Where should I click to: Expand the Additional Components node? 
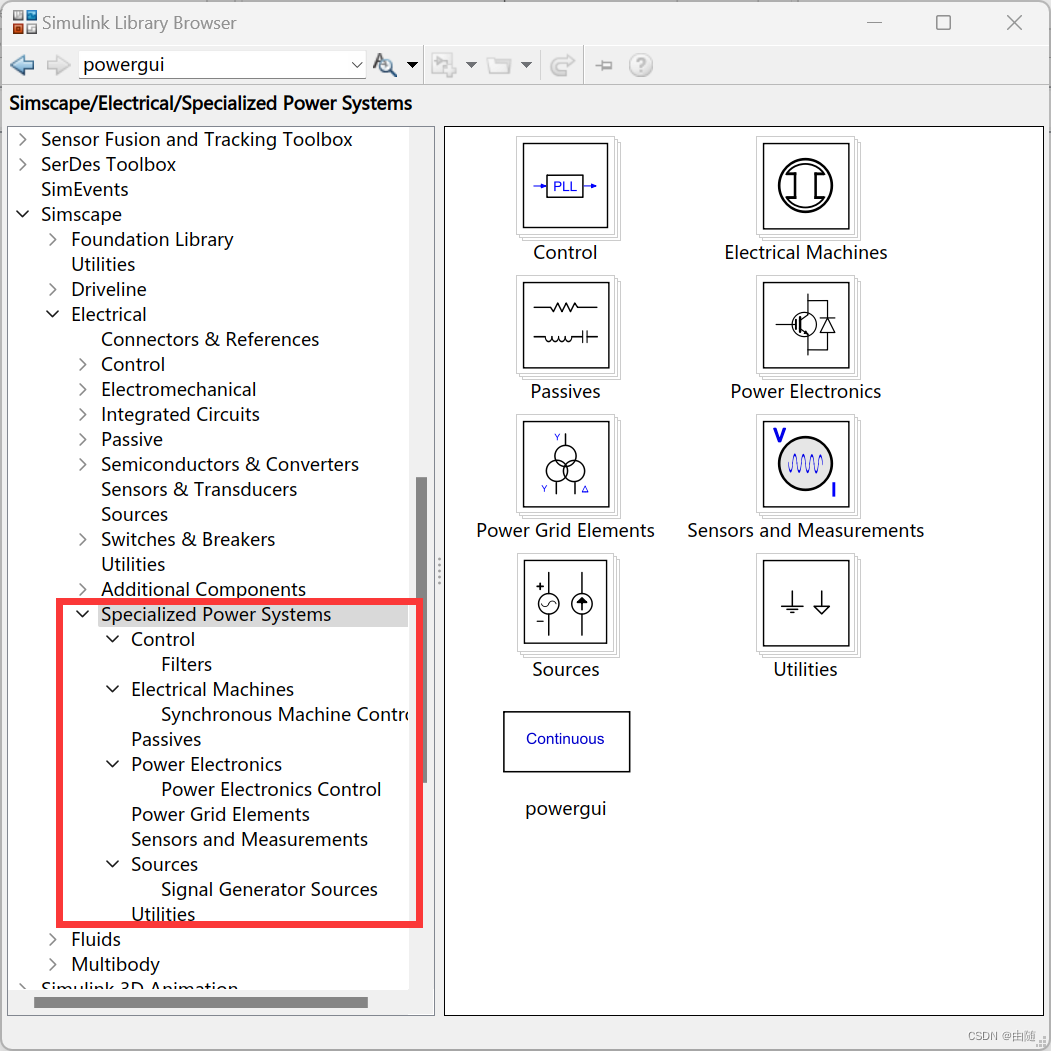tap(83, 589)
